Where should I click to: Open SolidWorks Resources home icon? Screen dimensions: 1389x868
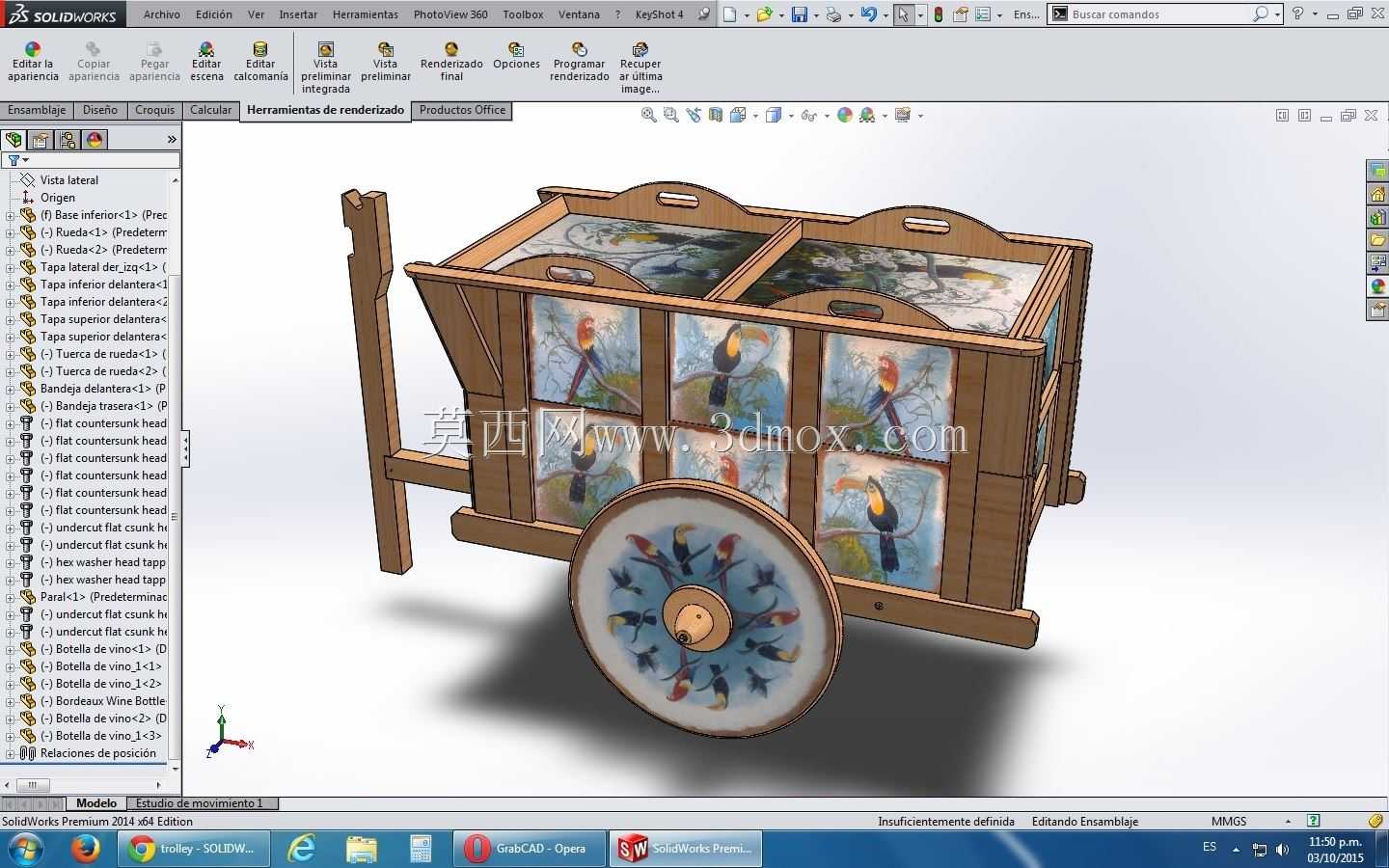point(1378,194)
